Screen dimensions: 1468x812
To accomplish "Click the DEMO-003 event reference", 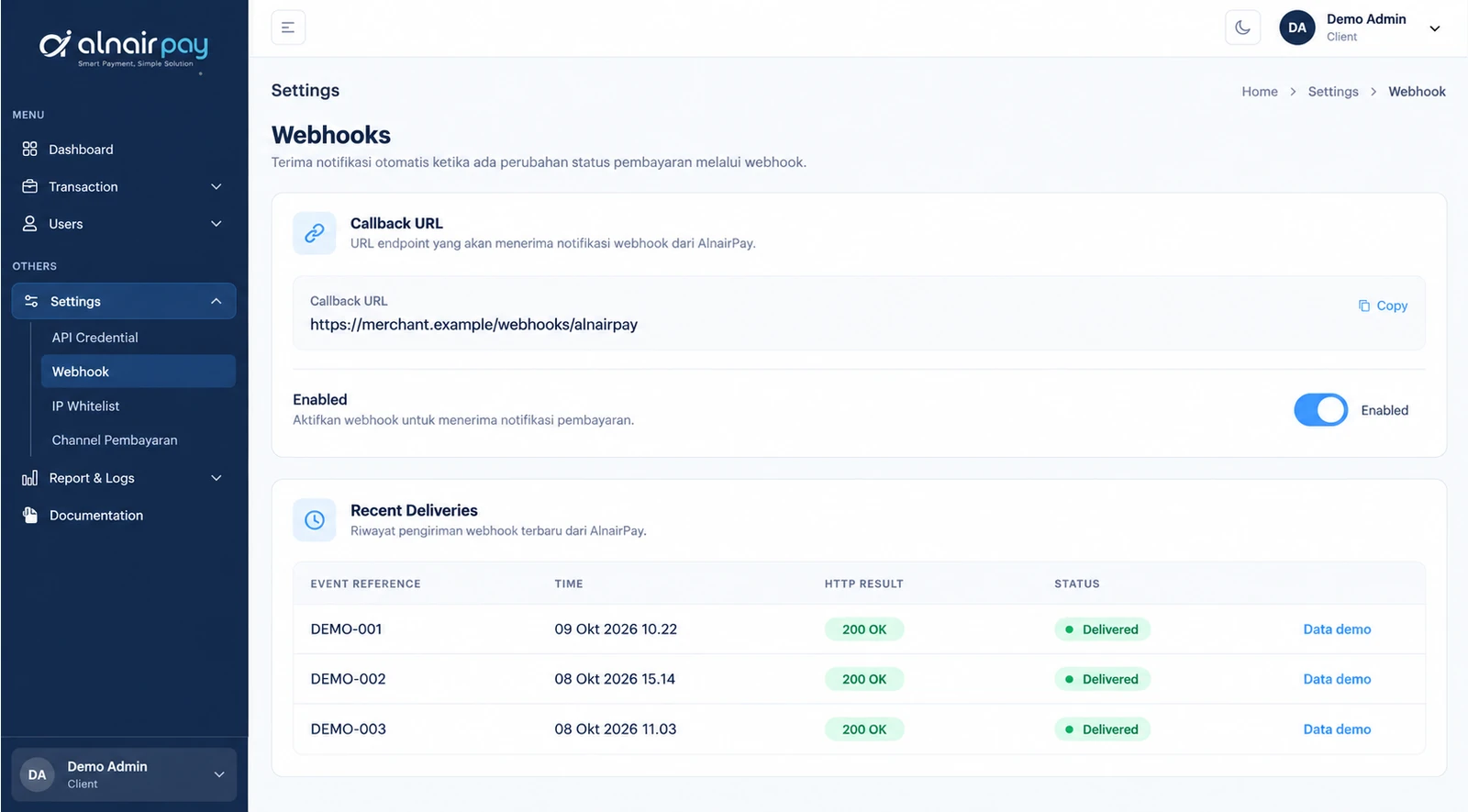I will click(x=348, y=729).
